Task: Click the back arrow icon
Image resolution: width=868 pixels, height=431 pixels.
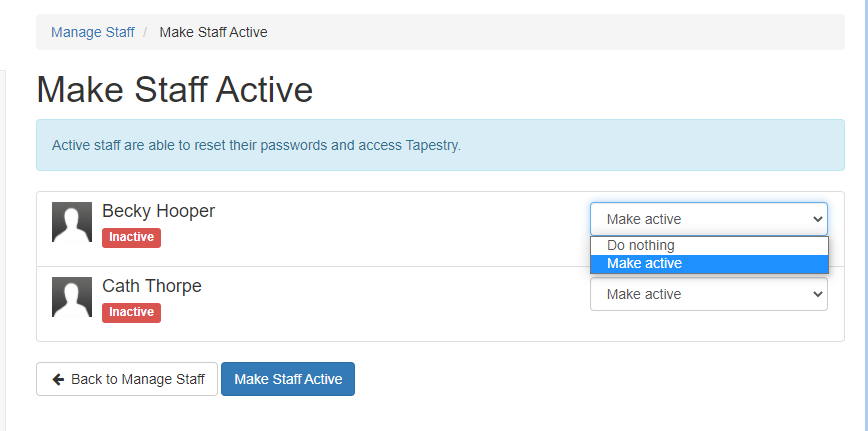Action: [x=58, y=379]
